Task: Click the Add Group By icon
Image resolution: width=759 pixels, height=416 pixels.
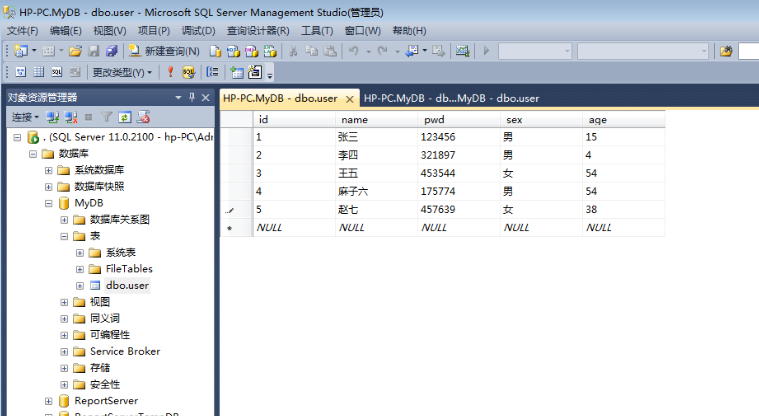Action: pyautogui.click(x=213, y=72)
